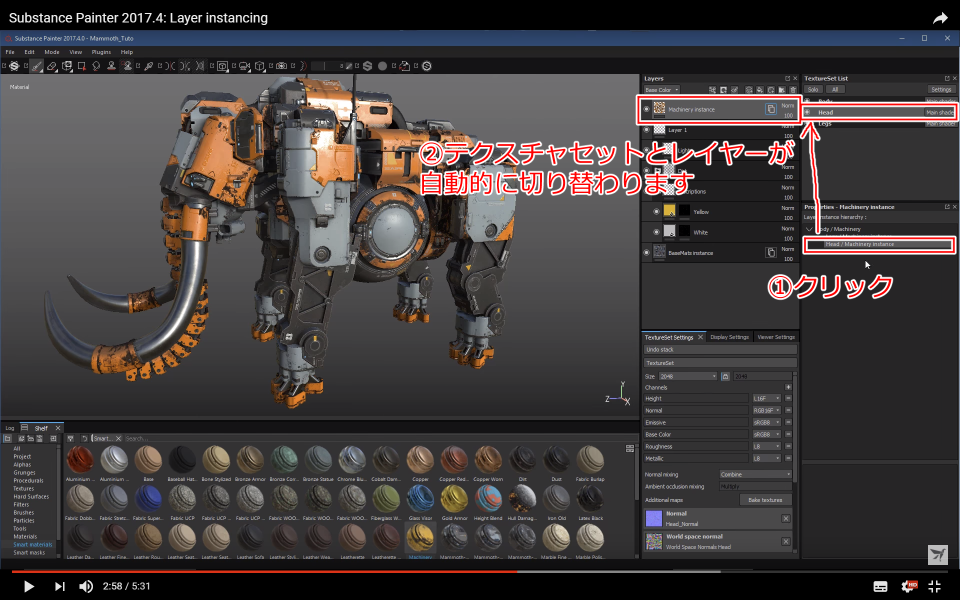960x600 pixels.
Task: Click the shelf filter icon beside search
Action: pos(70,438)
